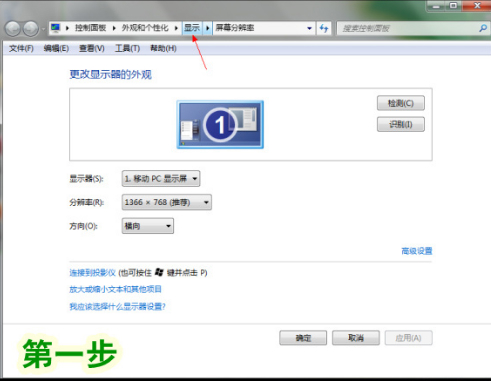
Task: Open the 方向 orientation dropdown 横向
Action: coord(148,226)
